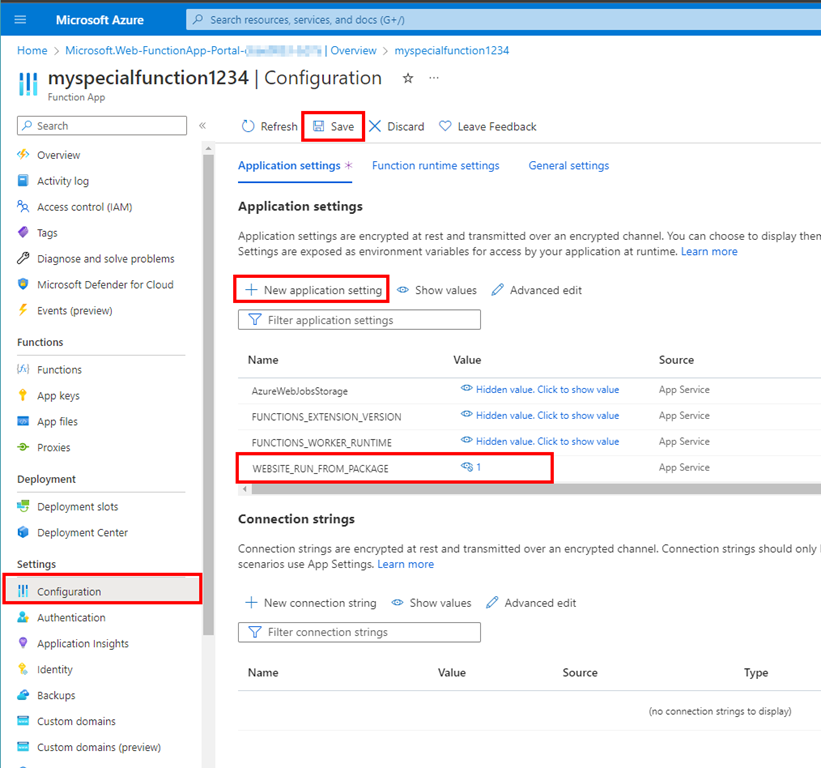The height and width of the screenshot is (768, 821).
Task: Open the ellipsis more options menu
Action: [434, 78]
